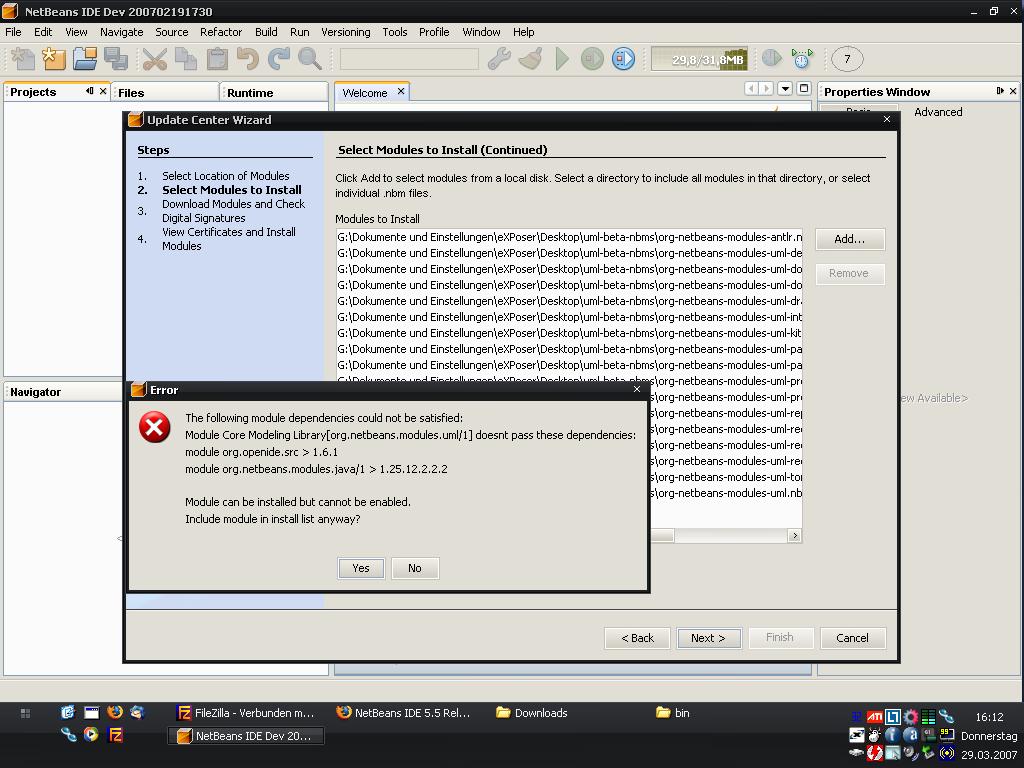Click the toolbar quick search input field

pyautogui.click(x=409, y=59)
